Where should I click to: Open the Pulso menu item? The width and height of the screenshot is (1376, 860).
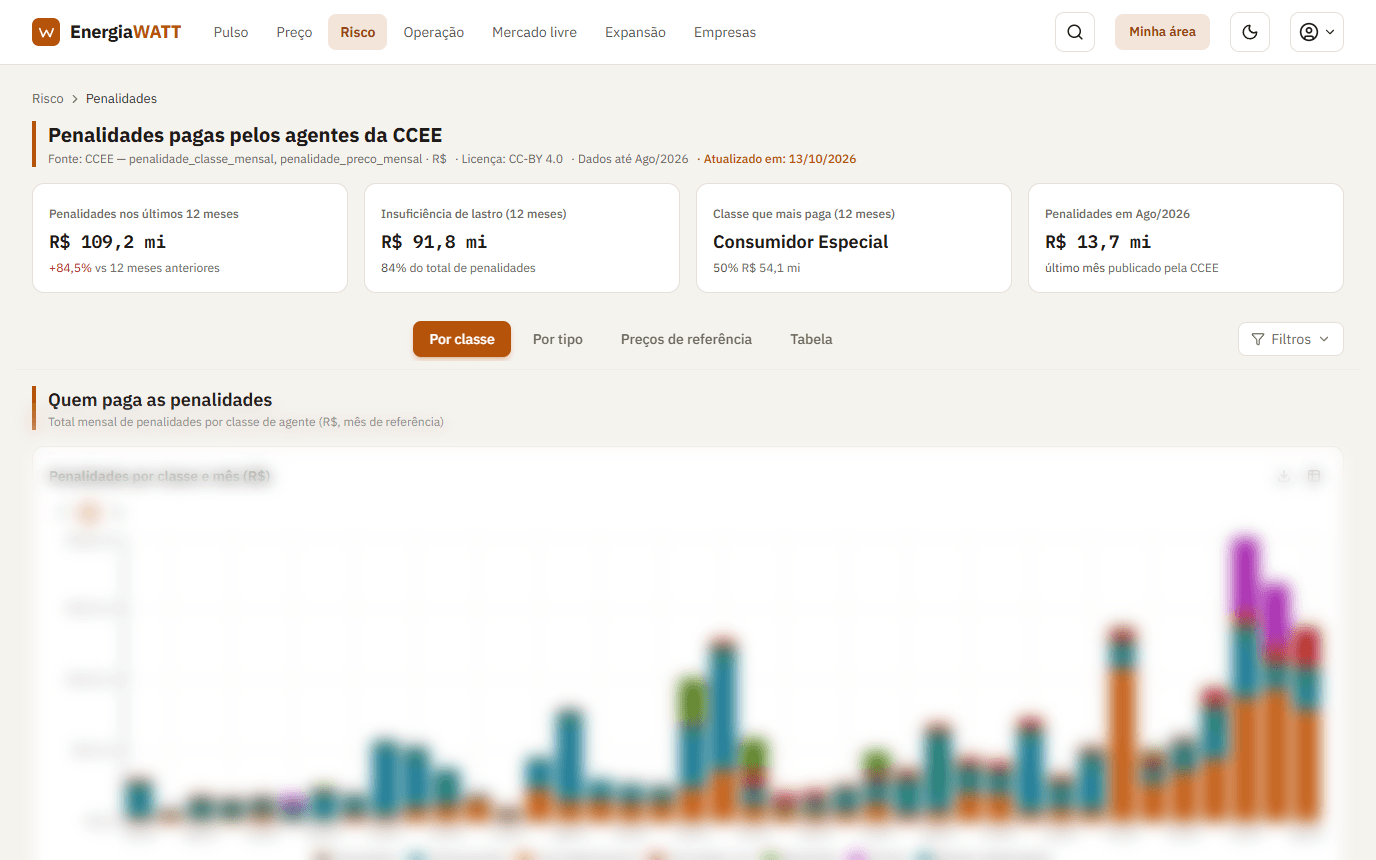(231, 32)
